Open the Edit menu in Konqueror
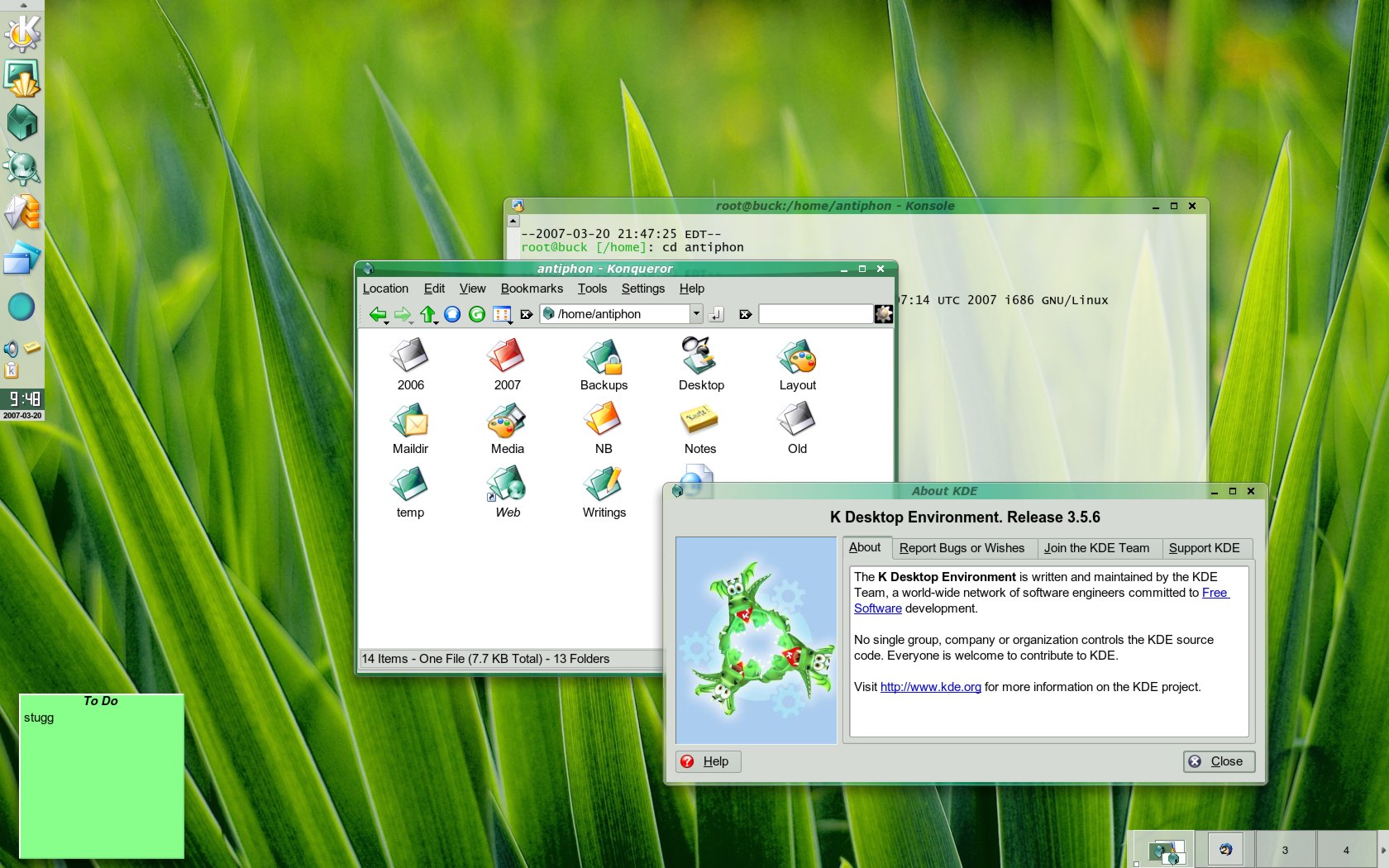This screenshot has height=868, width=1389. [434, 289]
